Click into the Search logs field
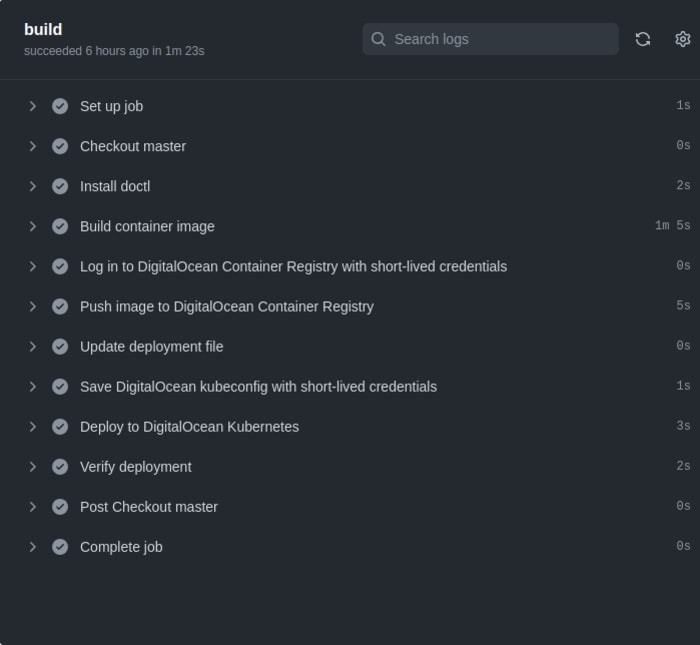The height and width of the screenshot is (645, 700). coord(500,39)
